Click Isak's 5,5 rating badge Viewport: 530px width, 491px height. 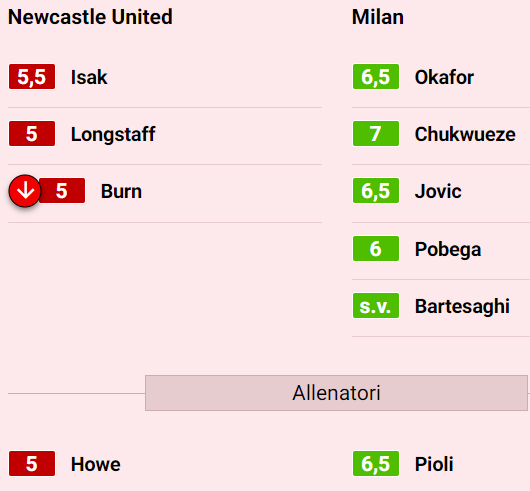pos(32,77)
